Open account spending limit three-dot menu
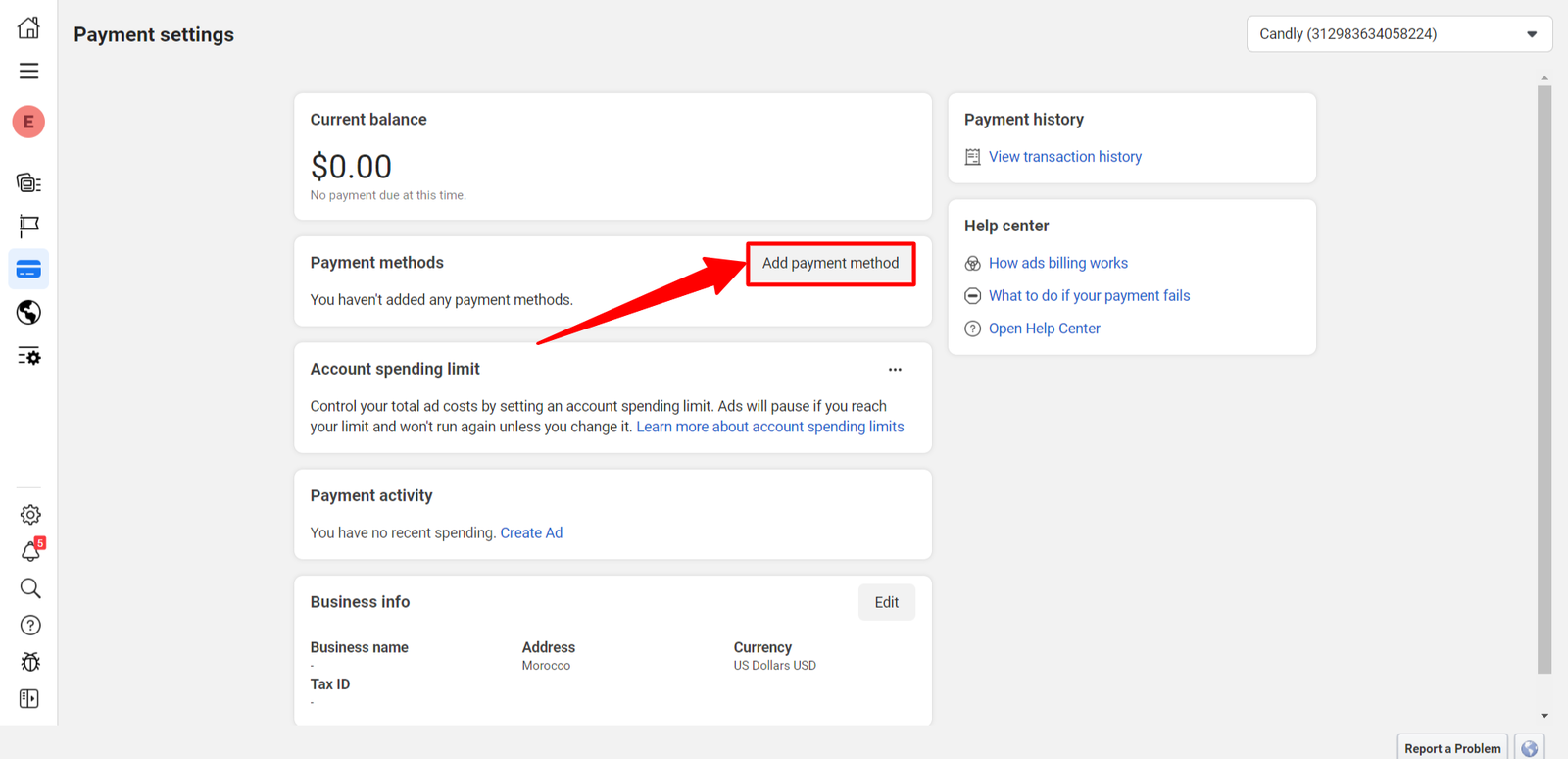This screenshot has height=759, width=1568. click(x=895, y=370)
